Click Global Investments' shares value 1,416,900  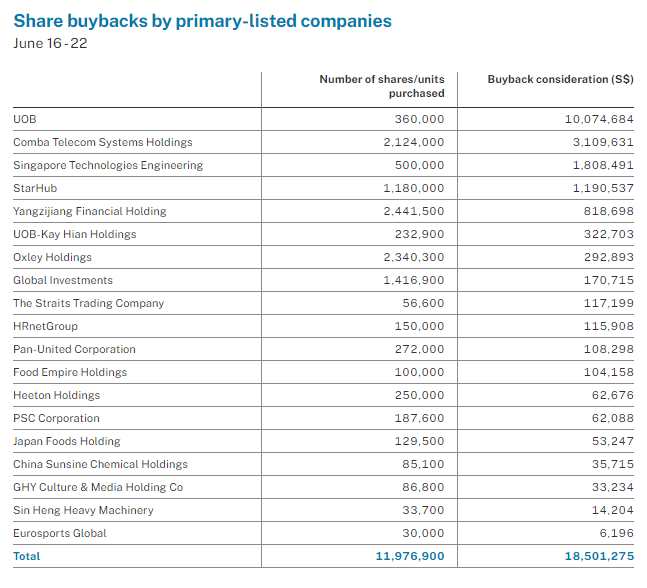414,280
